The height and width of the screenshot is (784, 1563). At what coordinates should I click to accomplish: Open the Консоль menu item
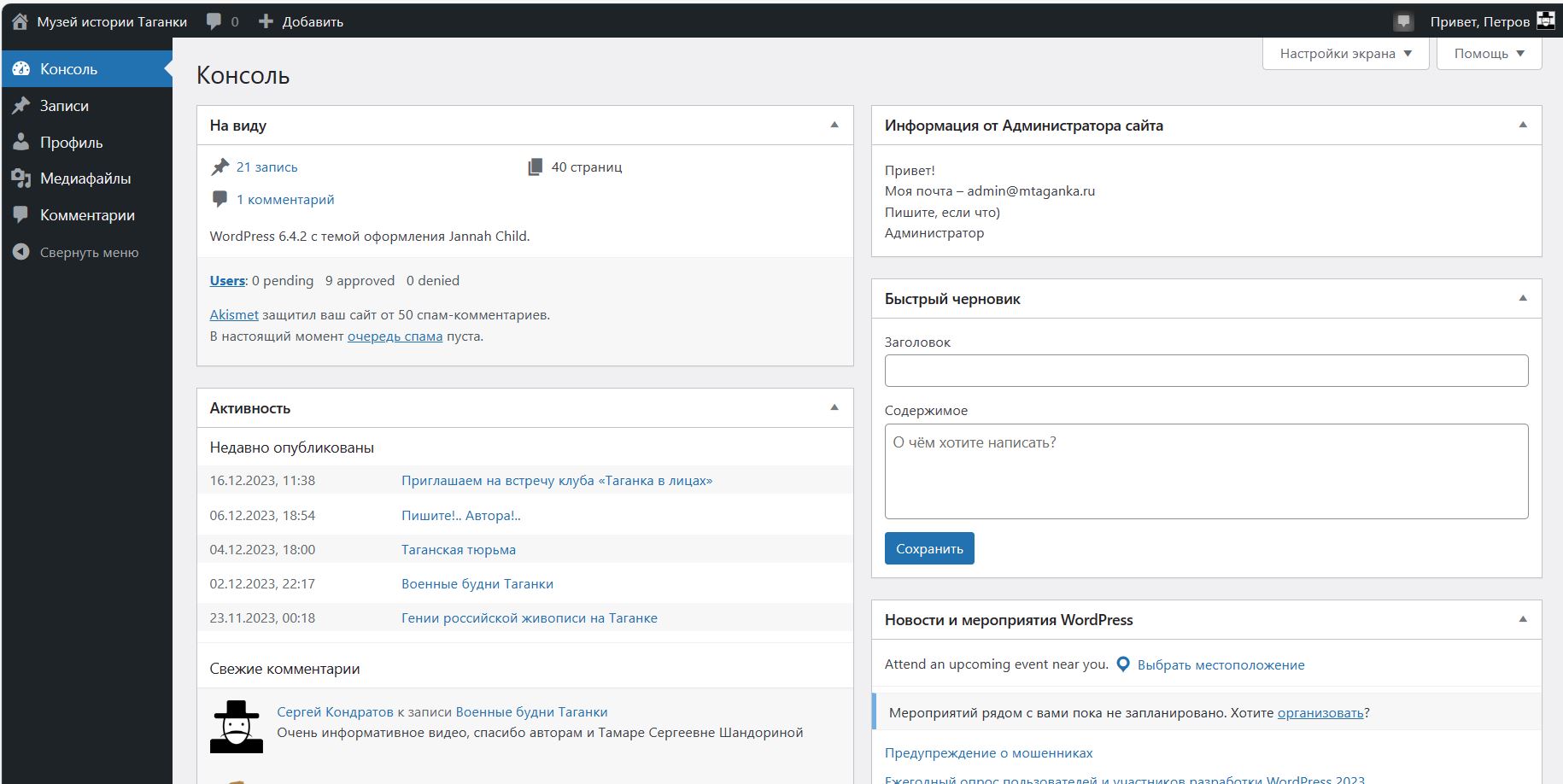[x=87, y=69]
